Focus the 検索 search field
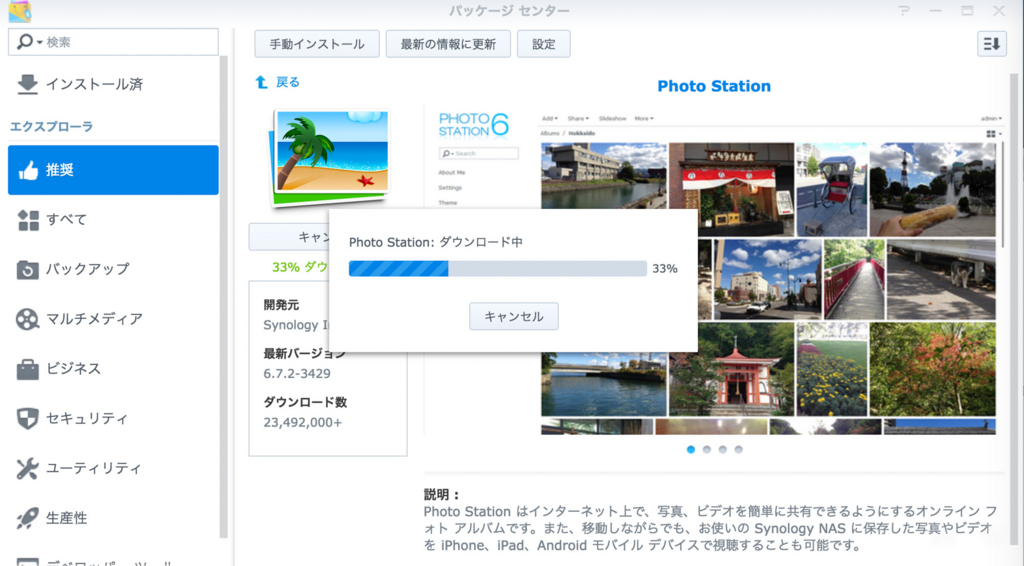This screenshot has width=1024, height=566. [114, 42]
